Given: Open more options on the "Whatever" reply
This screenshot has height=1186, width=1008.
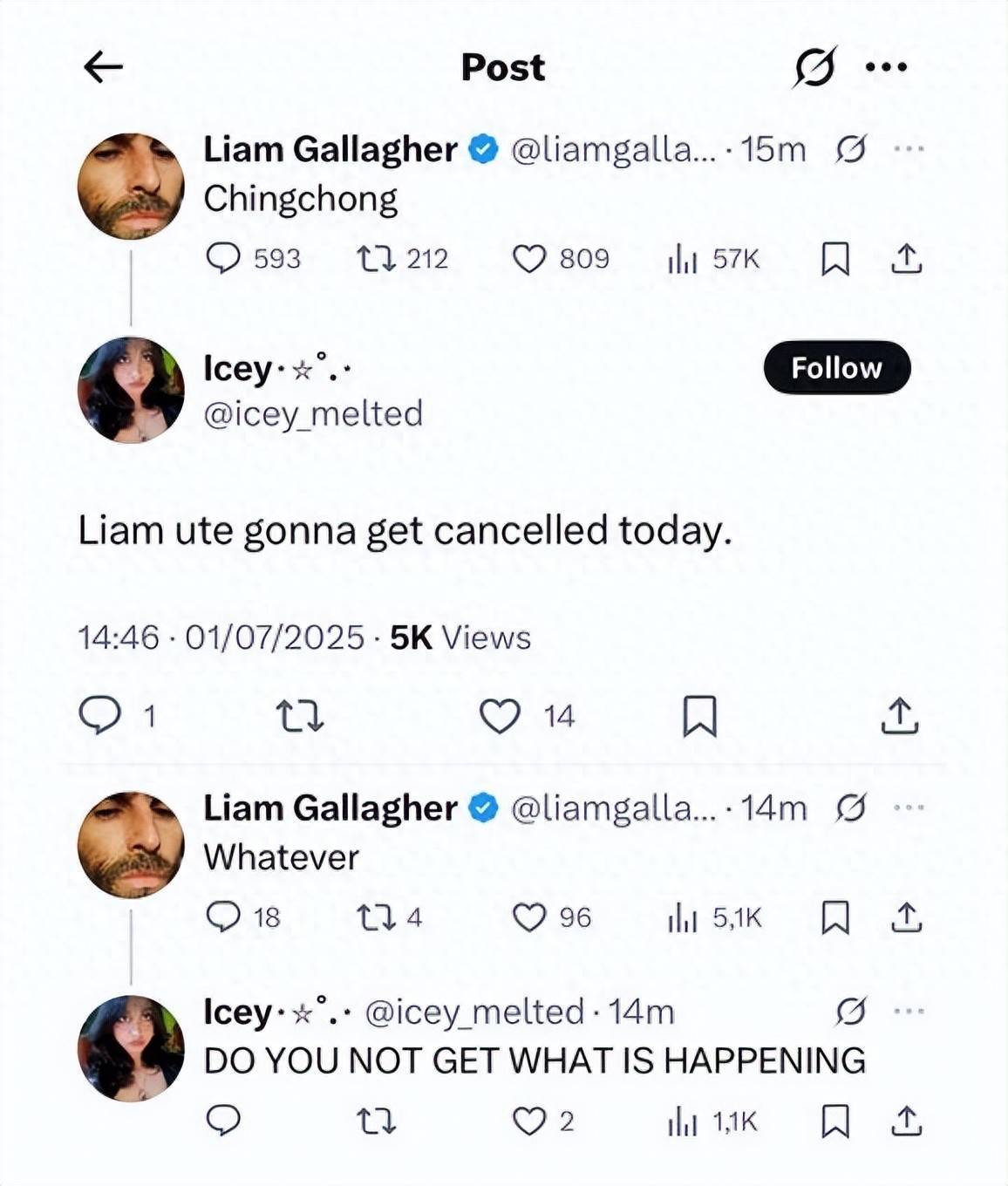Looking at the screenshot, I should [909, 808].
